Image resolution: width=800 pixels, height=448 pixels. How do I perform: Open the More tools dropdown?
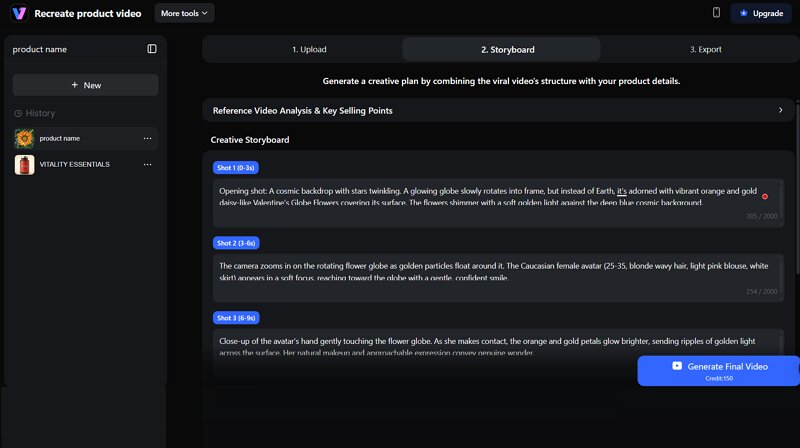pyautogui.click(x=185, y=13)
